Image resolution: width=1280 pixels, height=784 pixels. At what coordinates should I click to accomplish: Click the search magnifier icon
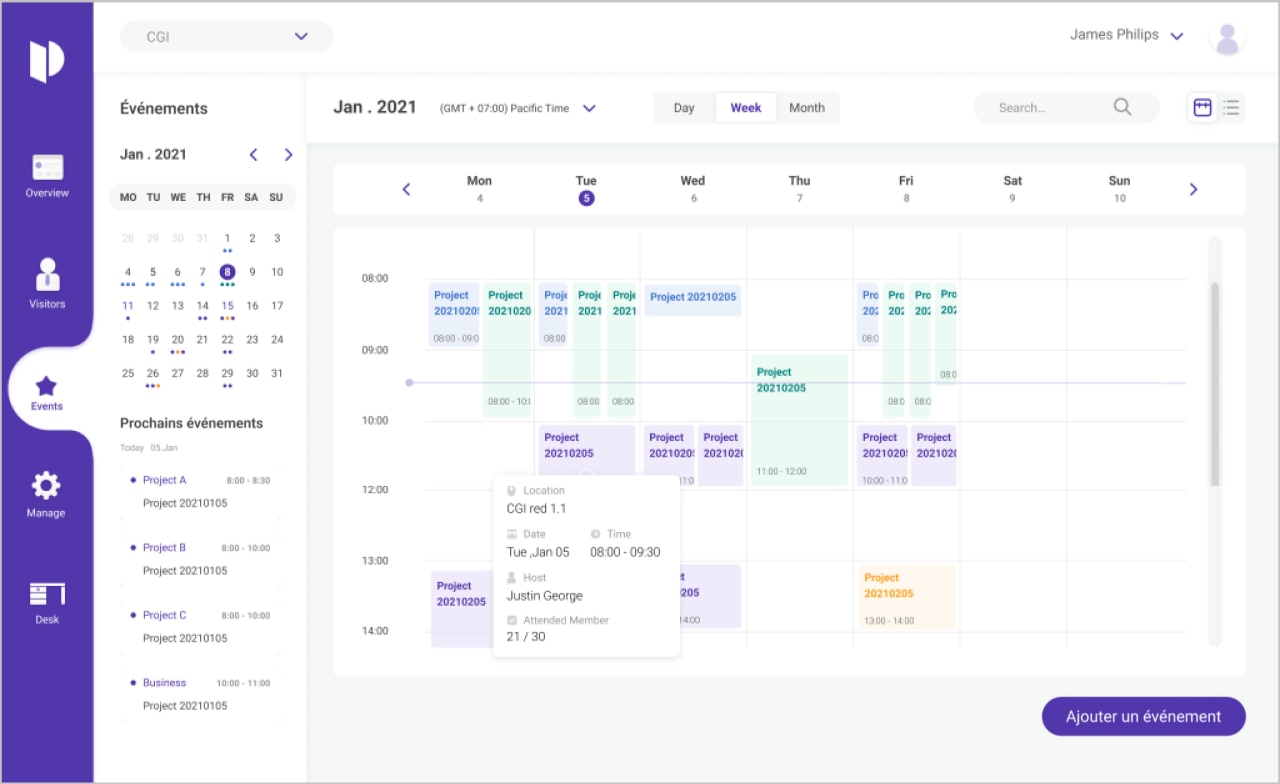pyautogui.click(x=1122, y=107)
